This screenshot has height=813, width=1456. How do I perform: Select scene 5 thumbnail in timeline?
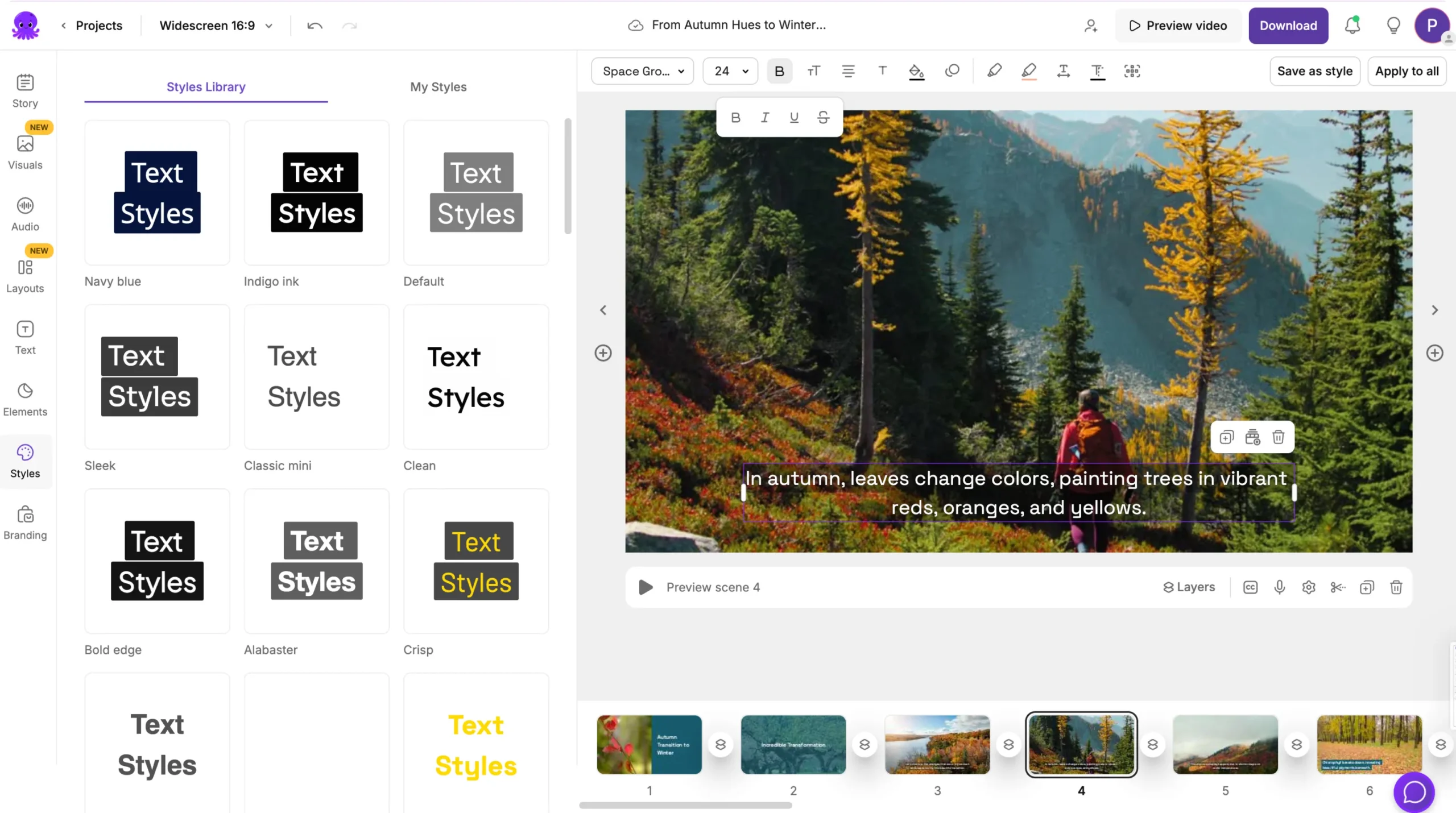tap(1225, 744)
